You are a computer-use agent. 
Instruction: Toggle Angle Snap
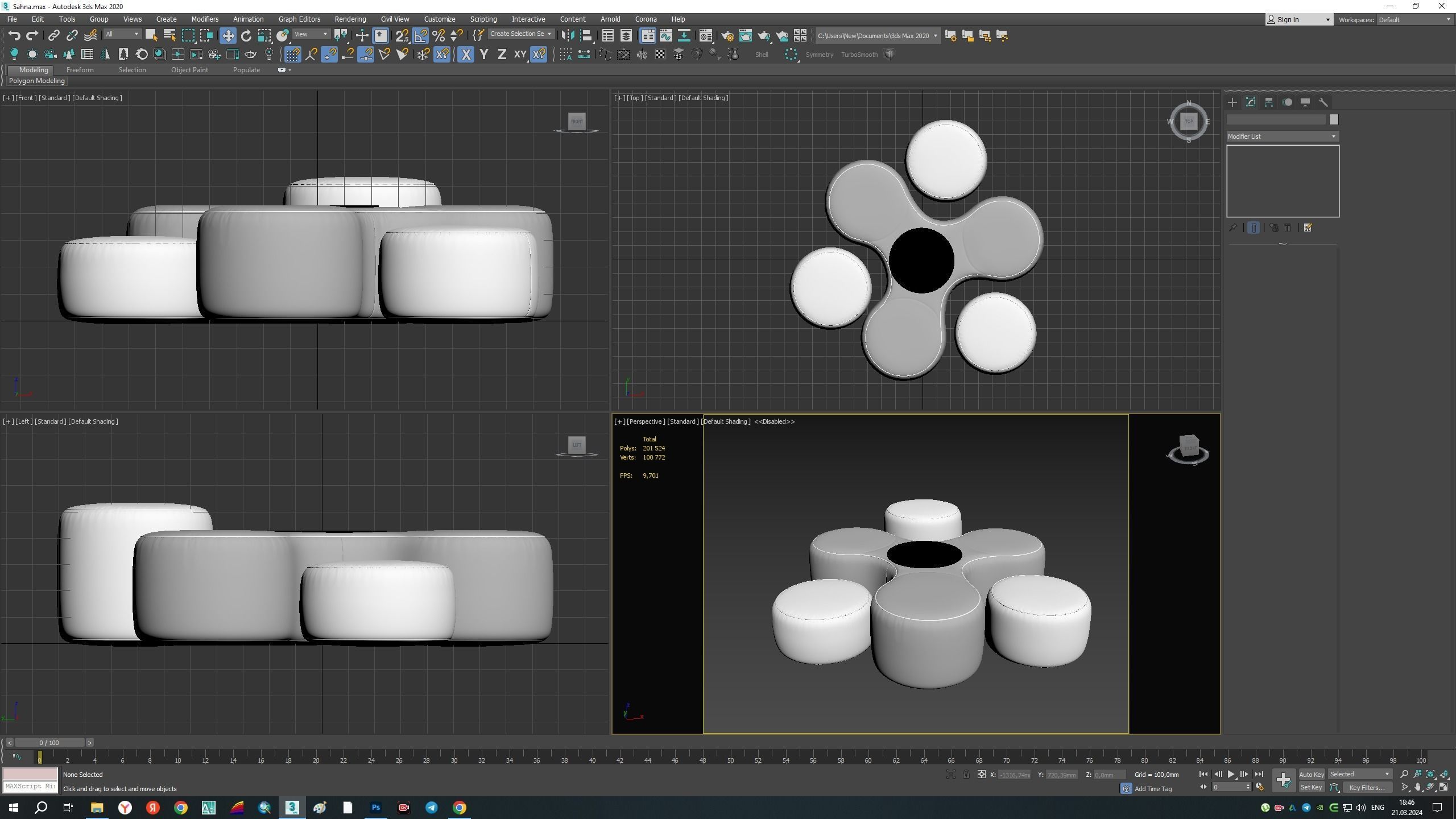pyautogui.click(x=420, y=36)
